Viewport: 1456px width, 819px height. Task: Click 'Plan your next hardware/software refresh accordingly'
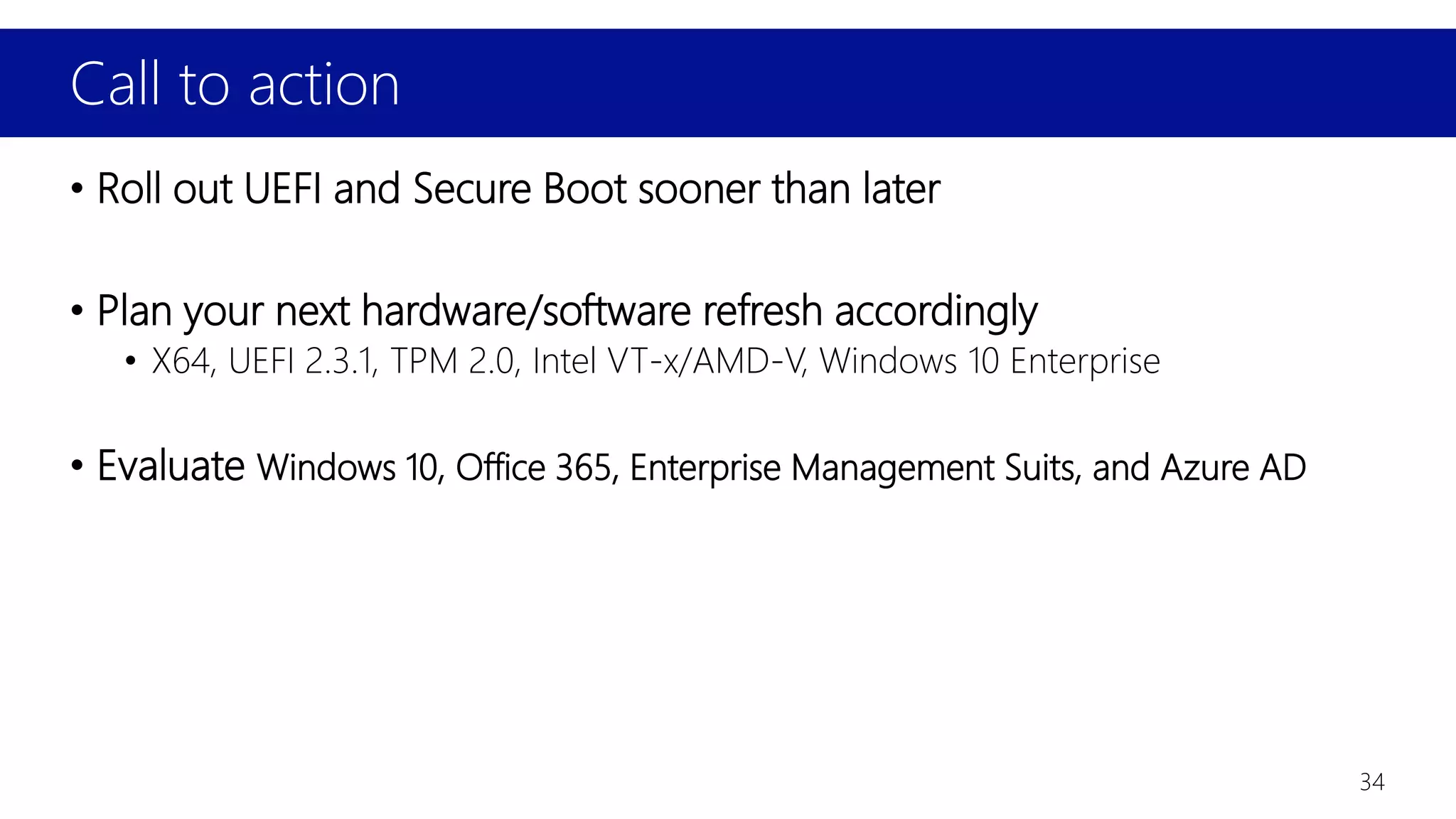(567, 312)
